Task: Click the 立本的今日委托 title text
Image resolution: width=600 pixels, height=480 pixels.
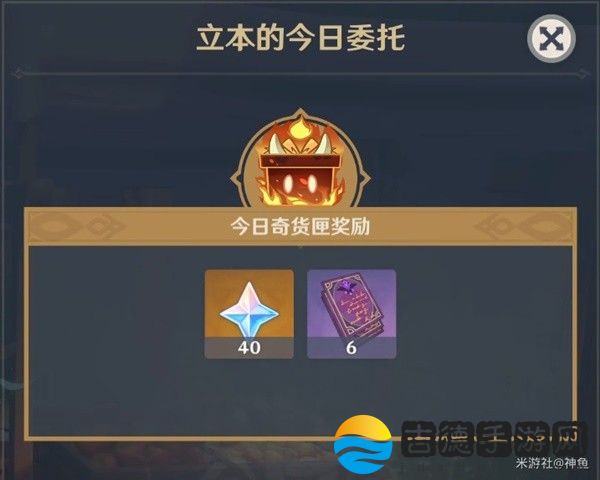Action: coord(301,38)
